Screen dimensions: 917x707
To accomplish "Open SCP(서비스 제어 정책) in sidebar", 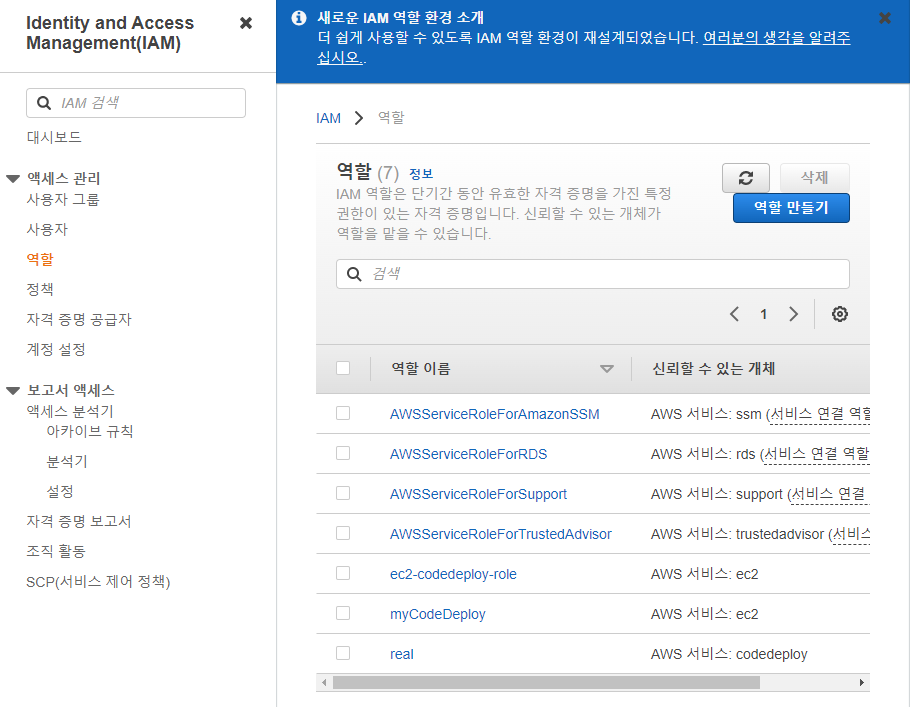I will 98,582.
